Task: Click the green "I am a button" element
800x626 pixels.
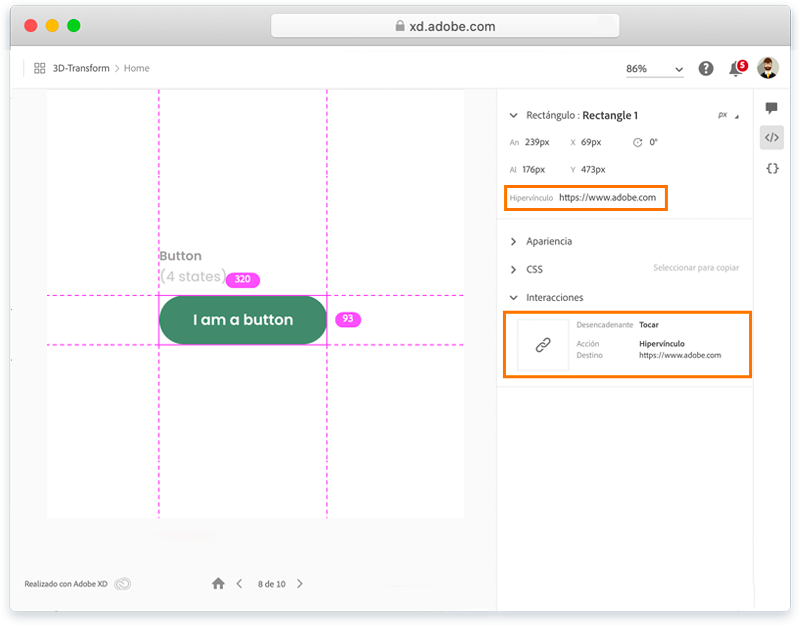Action: pos(243,320)
